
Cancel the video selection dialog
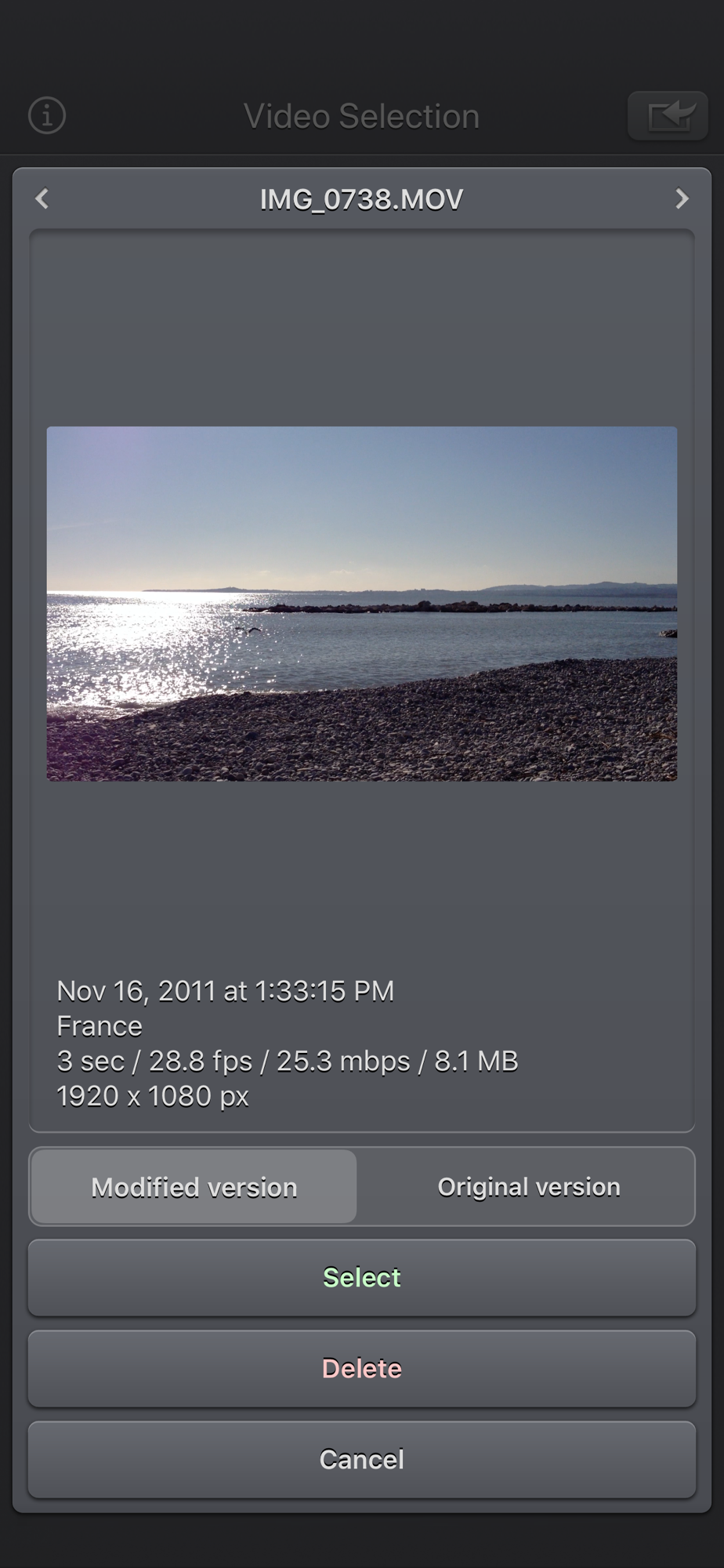tap(362, 1460)
